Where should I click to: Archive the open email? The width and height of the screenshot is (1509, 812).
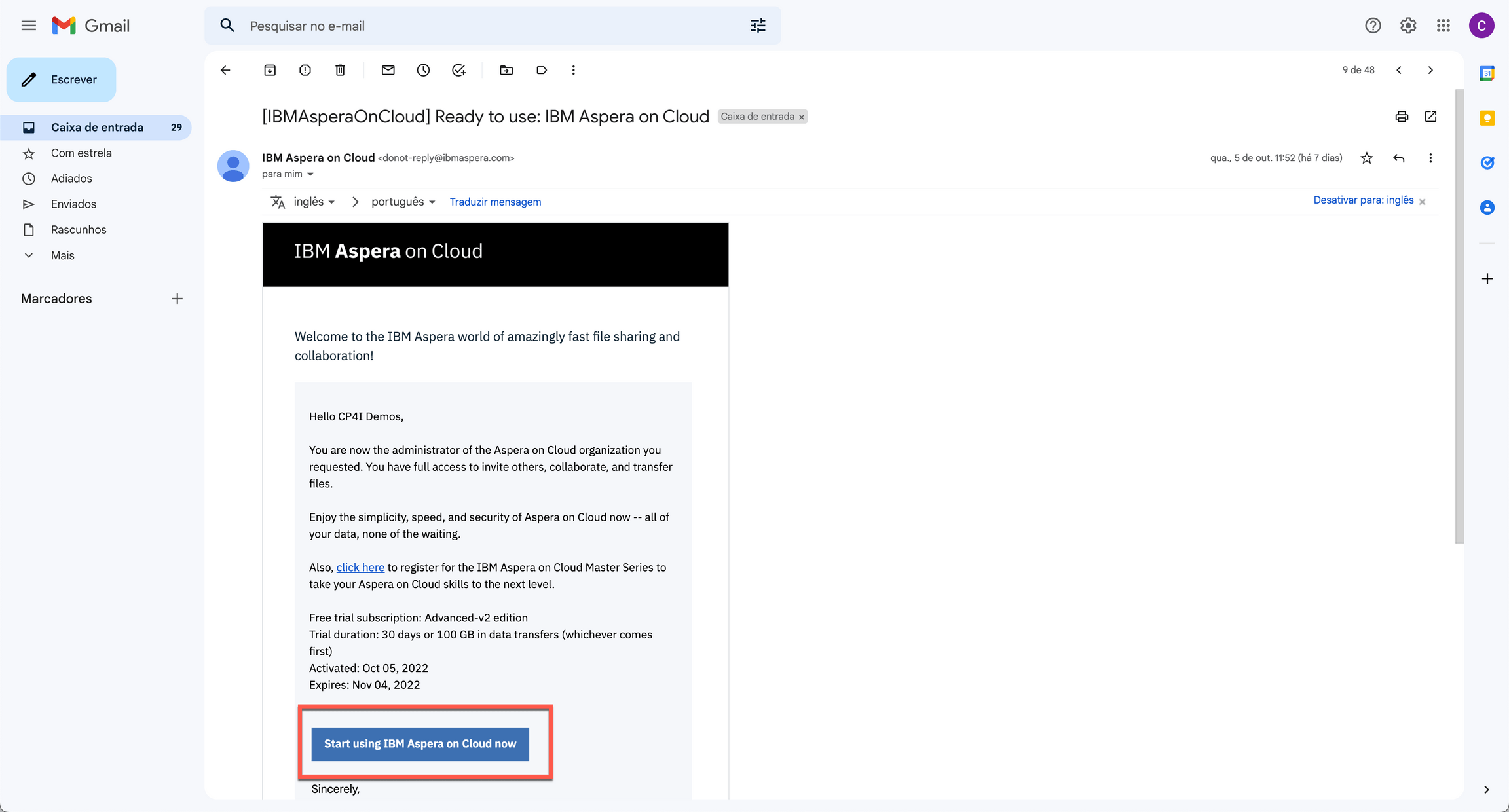coord(270,70)
